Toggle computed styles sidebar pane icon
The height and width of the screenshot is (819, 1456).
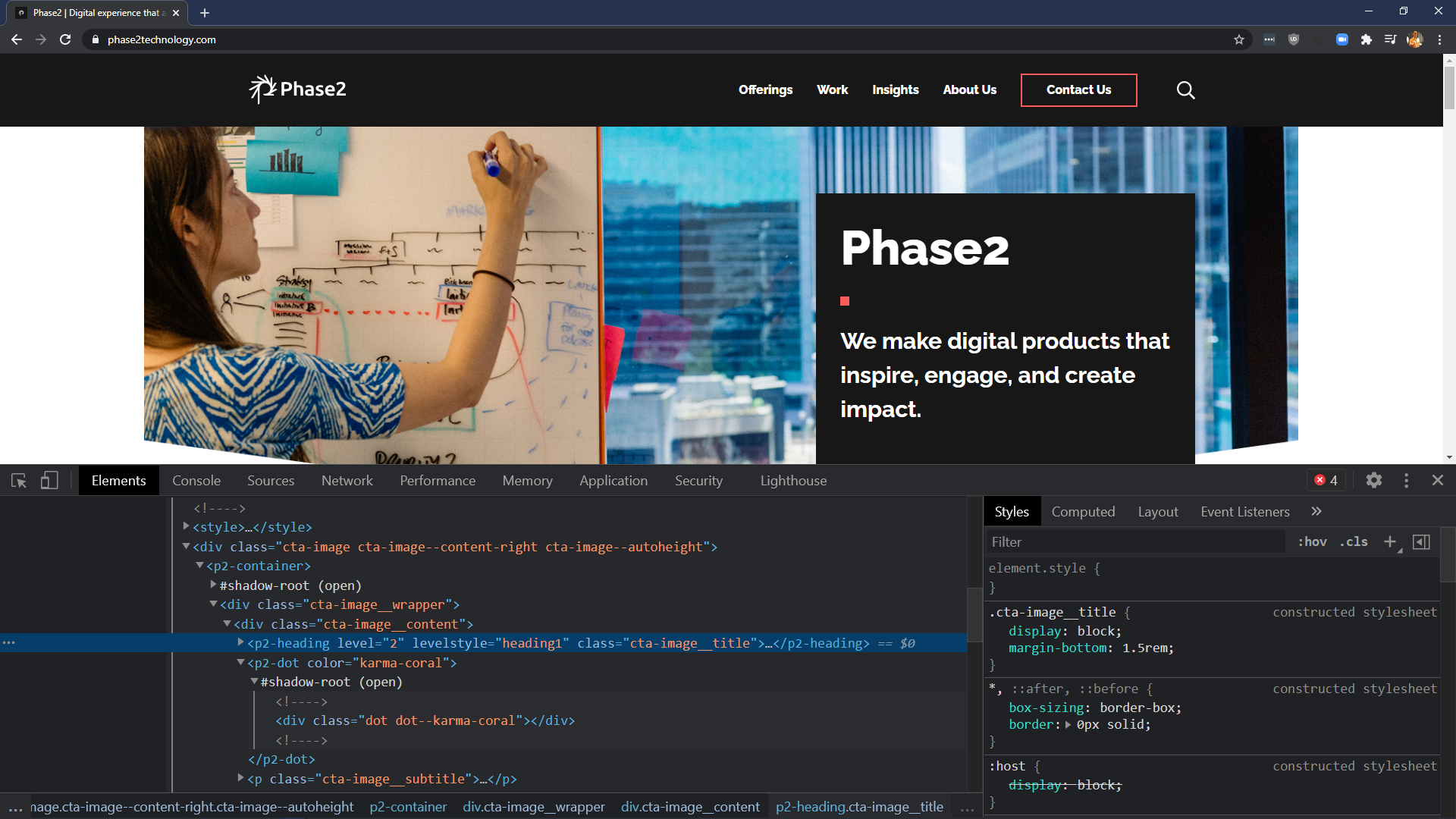1422,541
